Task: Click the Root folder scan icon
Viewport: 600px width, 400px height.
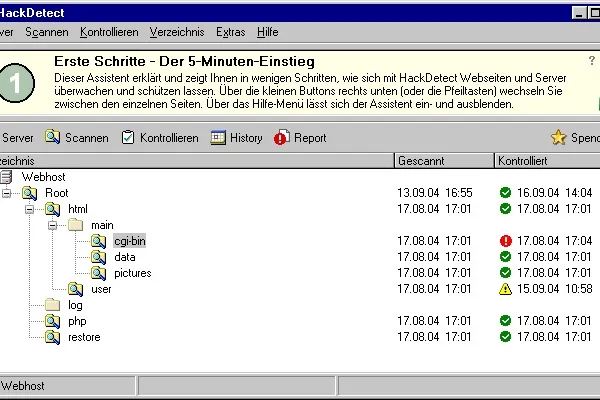Action: tap(29, 193)
